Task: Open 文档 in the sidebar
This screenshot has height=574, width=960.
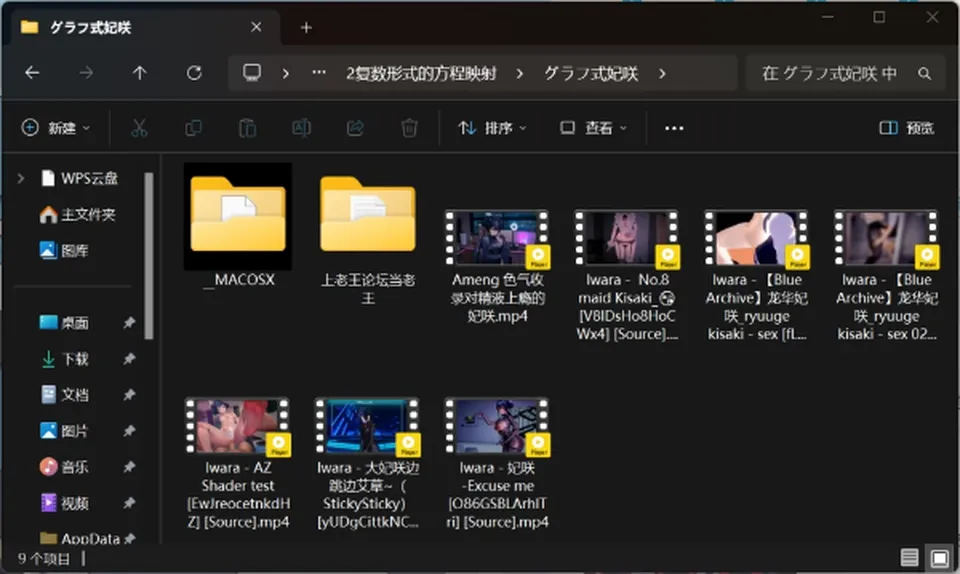Action: [x=64, y=395]
